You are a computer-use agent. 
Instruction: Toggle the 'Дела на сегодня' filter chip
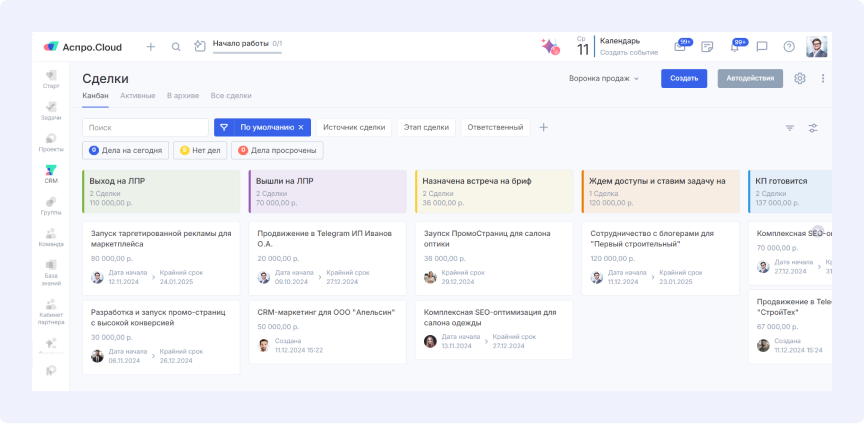[125, 150]
